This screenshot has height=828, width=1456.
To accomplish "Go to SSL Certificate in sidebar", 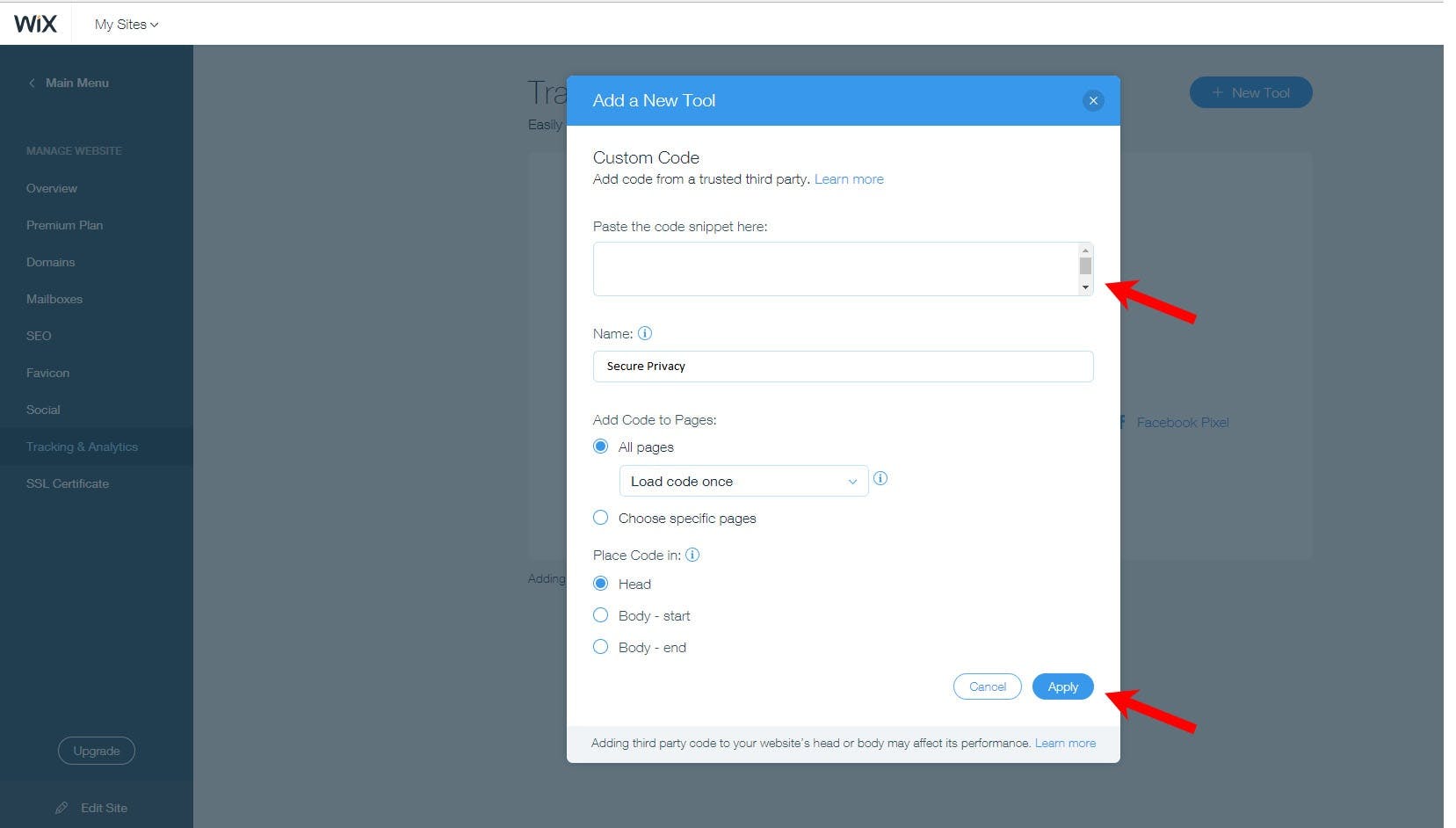I will [x=68, y=483].
